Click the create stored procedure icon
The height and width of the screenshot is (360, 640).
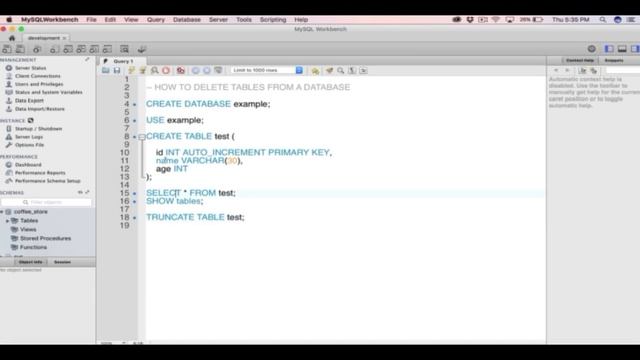(94, 49)
